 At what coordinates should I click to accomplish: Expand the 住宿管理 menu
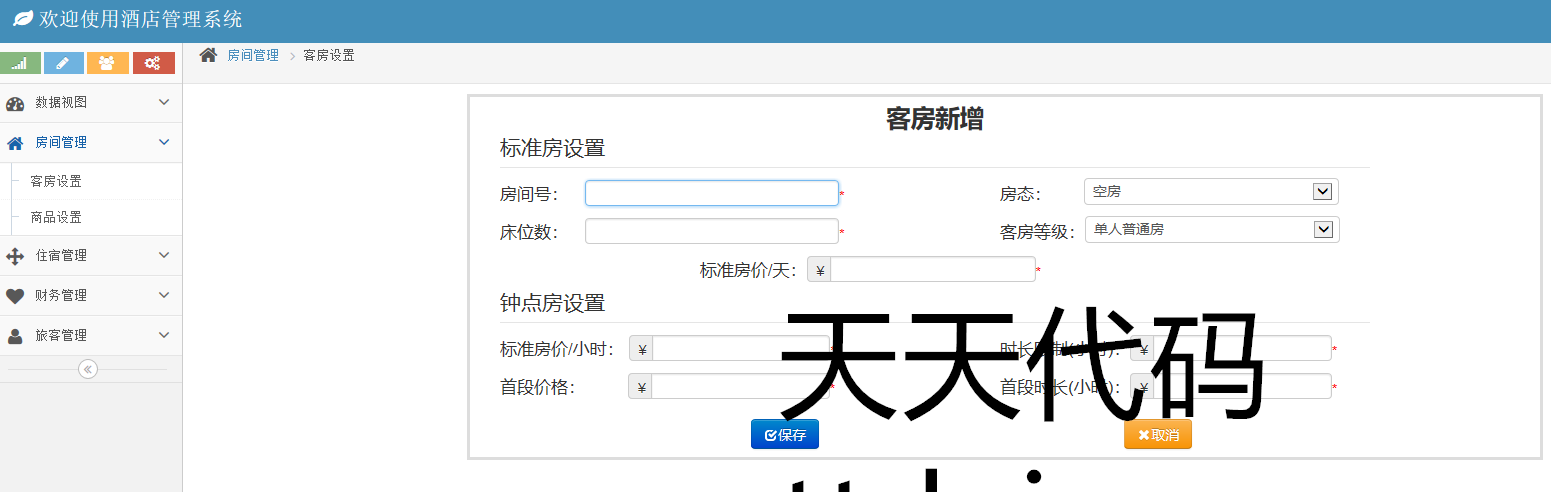[x=90, y=256]
